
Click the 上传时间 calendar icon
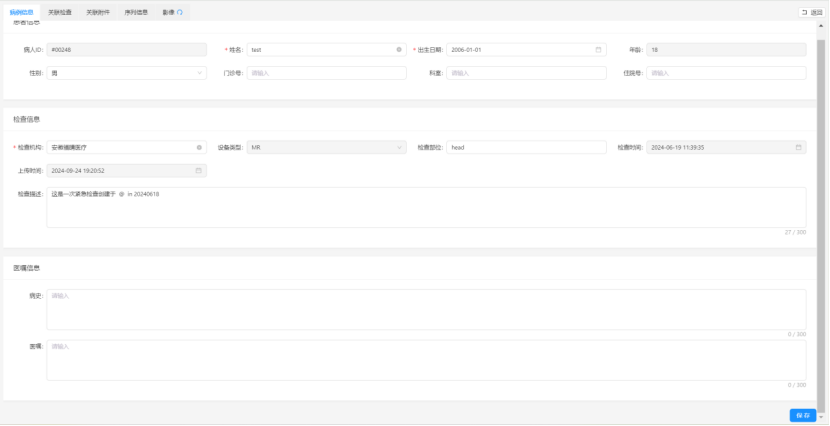[199, 171]
